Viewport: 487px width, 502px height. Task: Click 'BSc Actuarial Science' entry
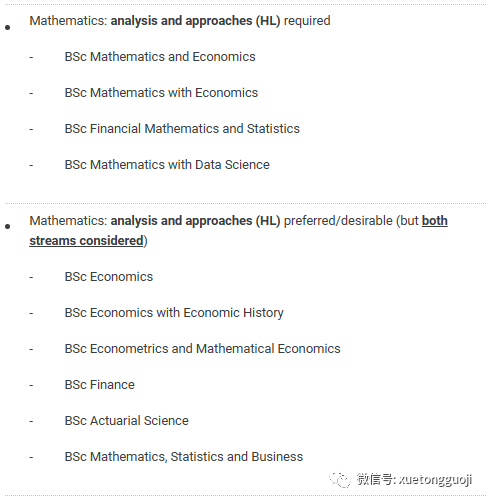(127, 421)
